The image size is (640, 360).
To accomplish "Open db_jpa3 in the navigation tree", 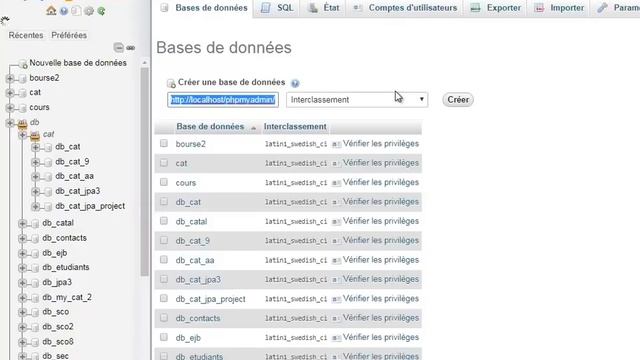I will 57,282.
